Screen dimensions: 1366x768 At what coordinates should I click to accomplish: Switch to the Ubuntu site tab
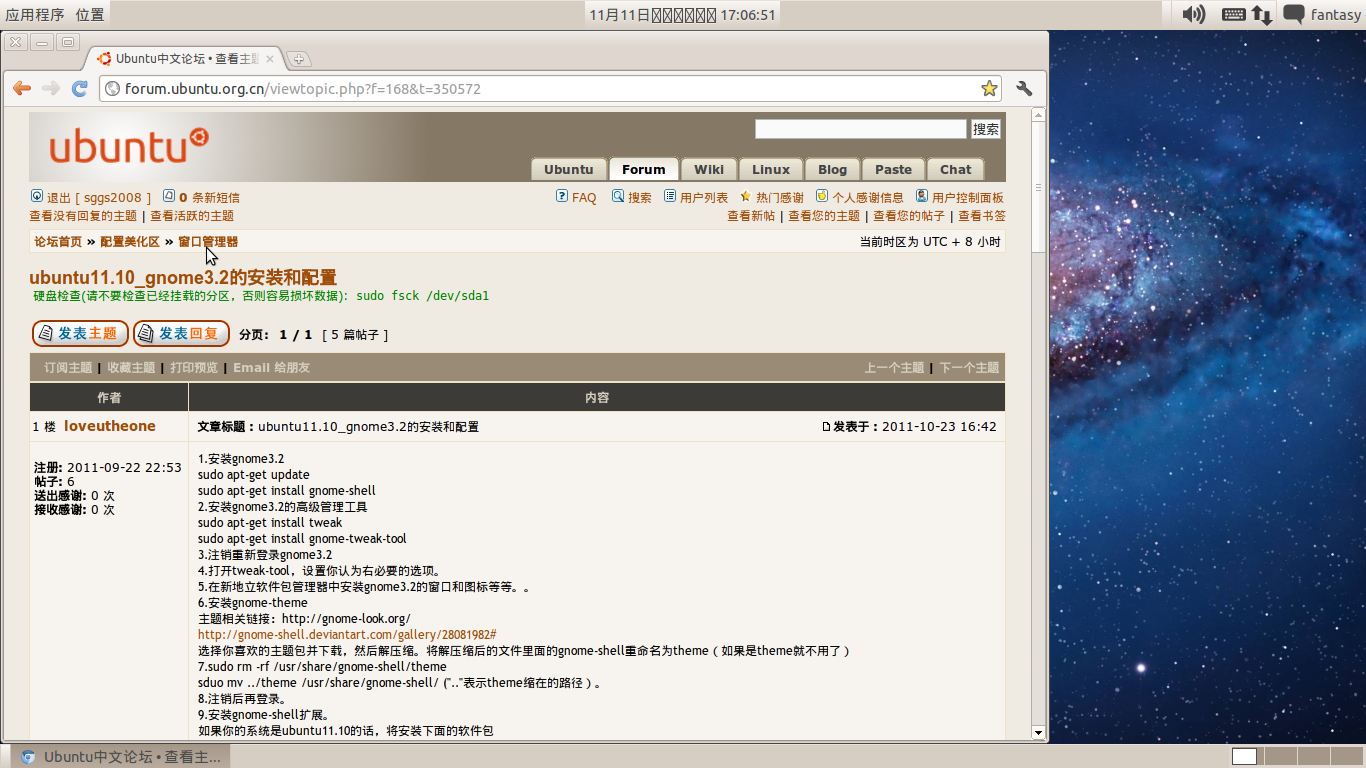click(x=569, y=169)
